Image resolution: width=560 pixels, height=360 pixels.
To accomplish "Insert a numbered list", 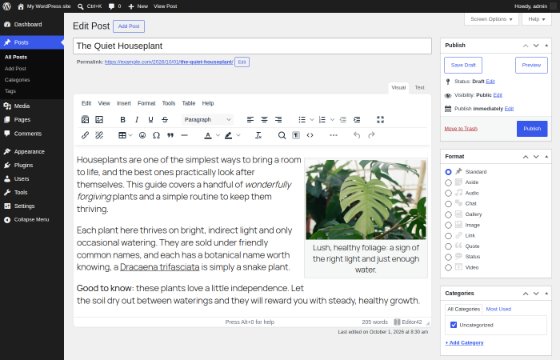I will pos(322,120).
